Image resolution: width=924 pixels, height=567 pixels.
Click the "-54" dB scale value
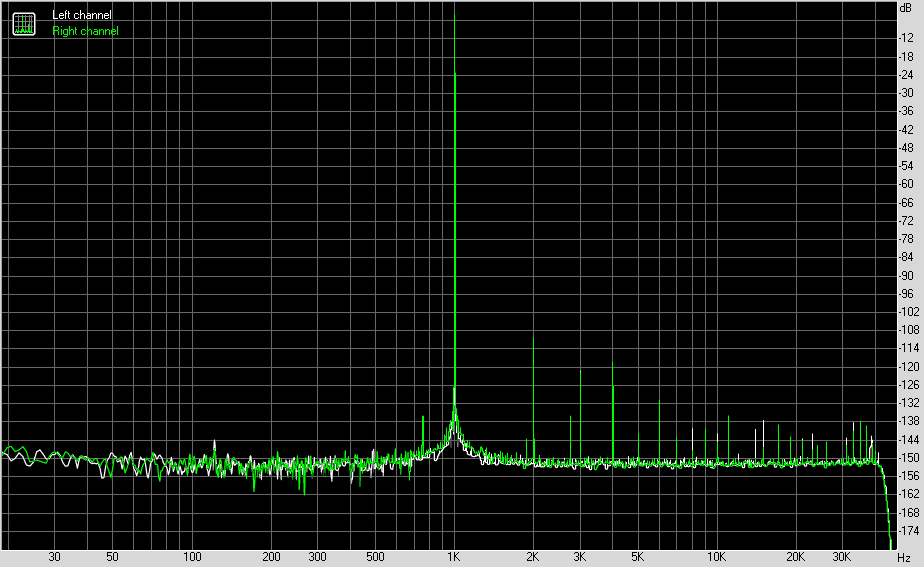point(906,166)
